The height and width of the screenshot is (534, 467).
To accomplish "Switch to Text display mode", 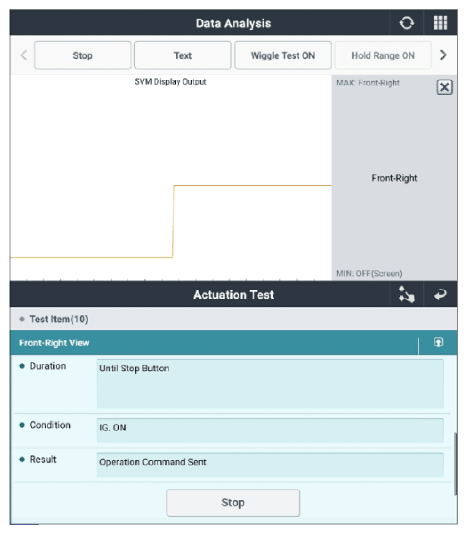I will point(183,56).
